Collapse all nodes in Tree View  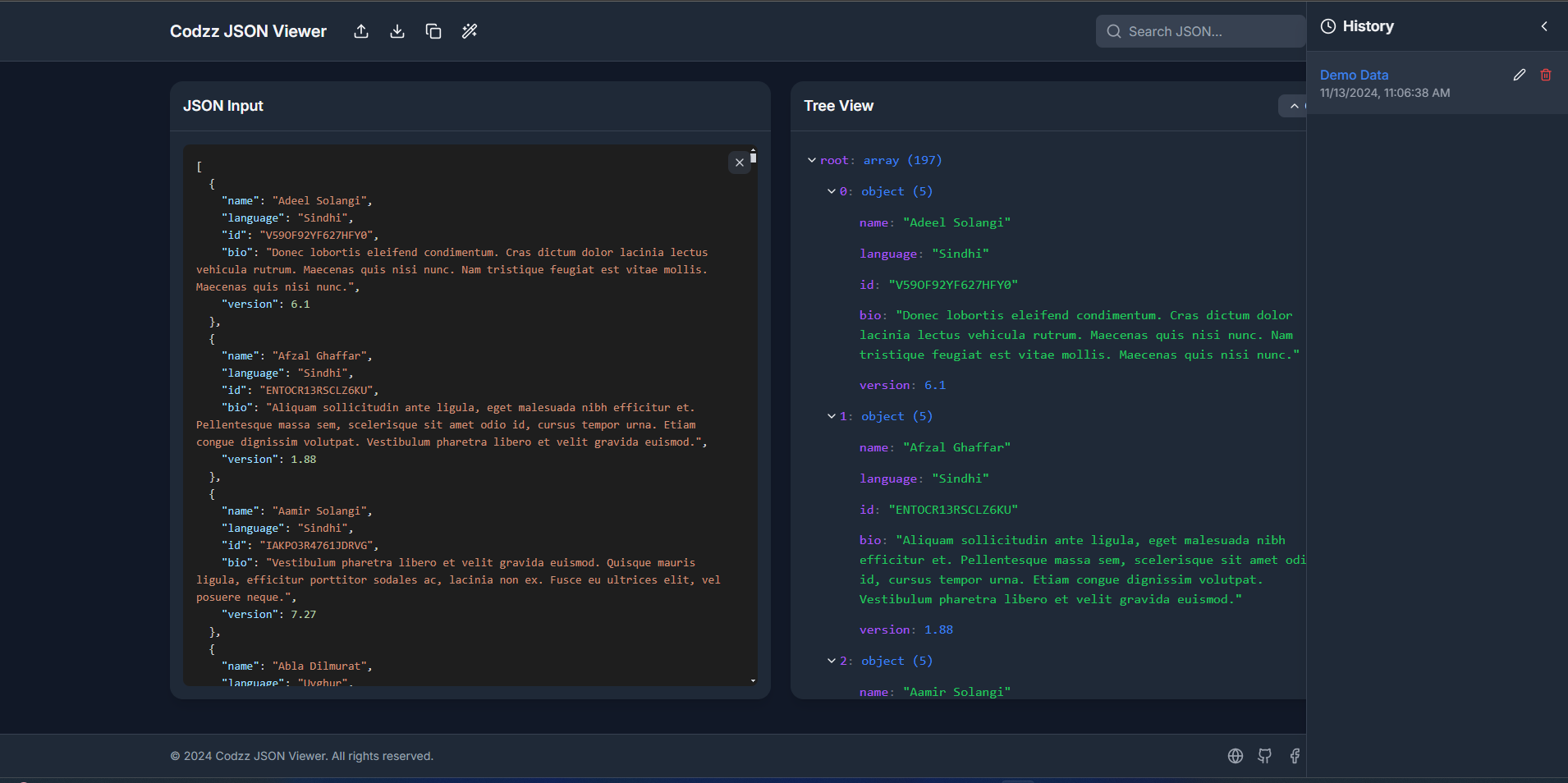point(1294,106)
